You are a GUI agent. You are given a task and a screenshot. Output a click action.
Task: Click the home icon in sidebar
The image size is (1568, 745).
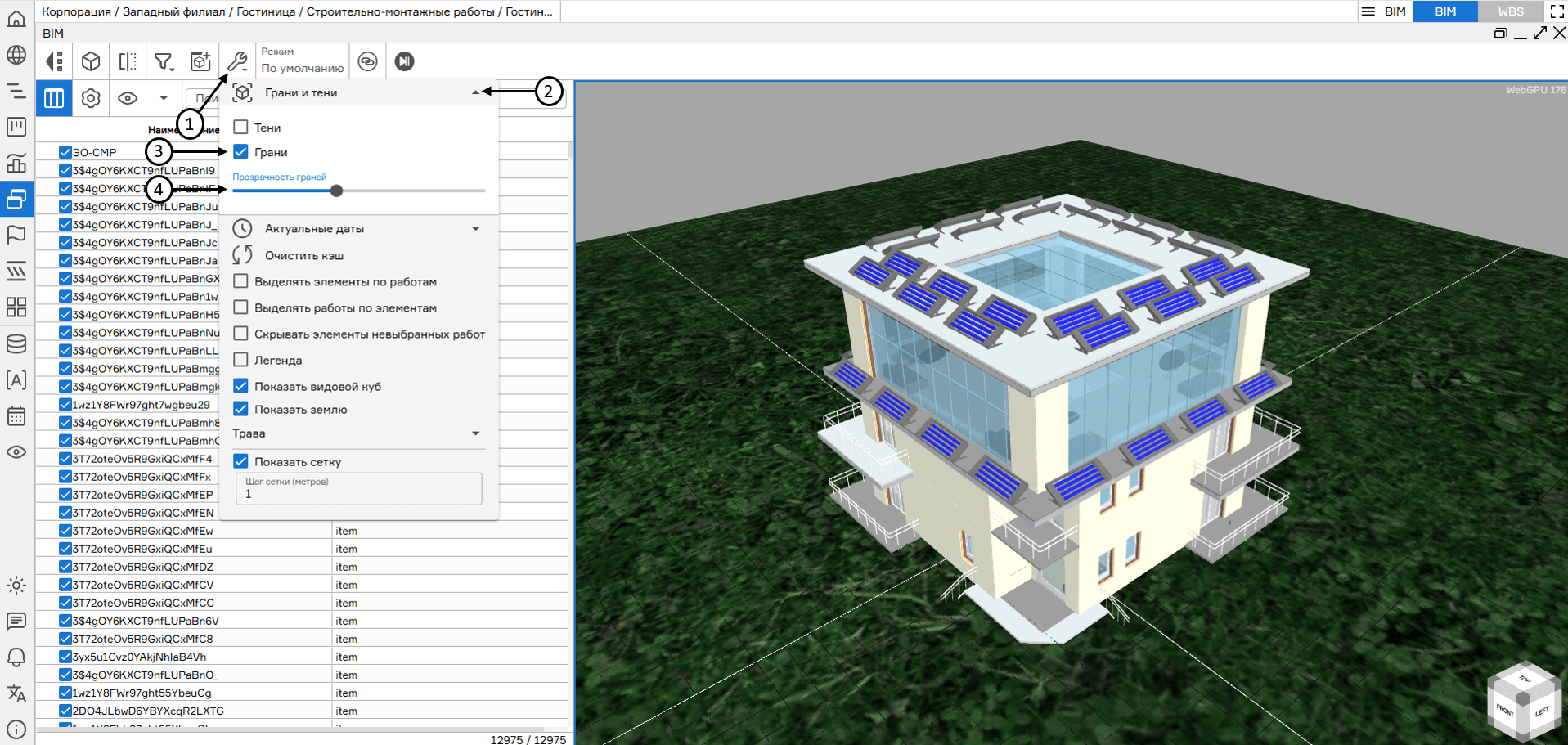tap(16, 19)
